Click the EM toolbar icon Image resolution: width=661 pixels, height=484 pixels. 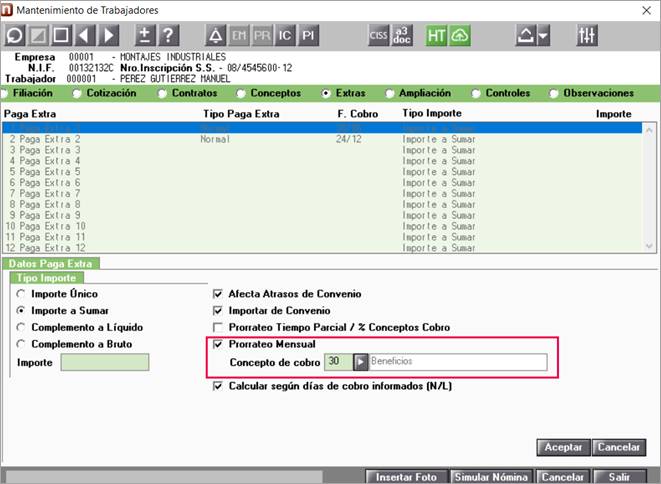coord(239,35)
